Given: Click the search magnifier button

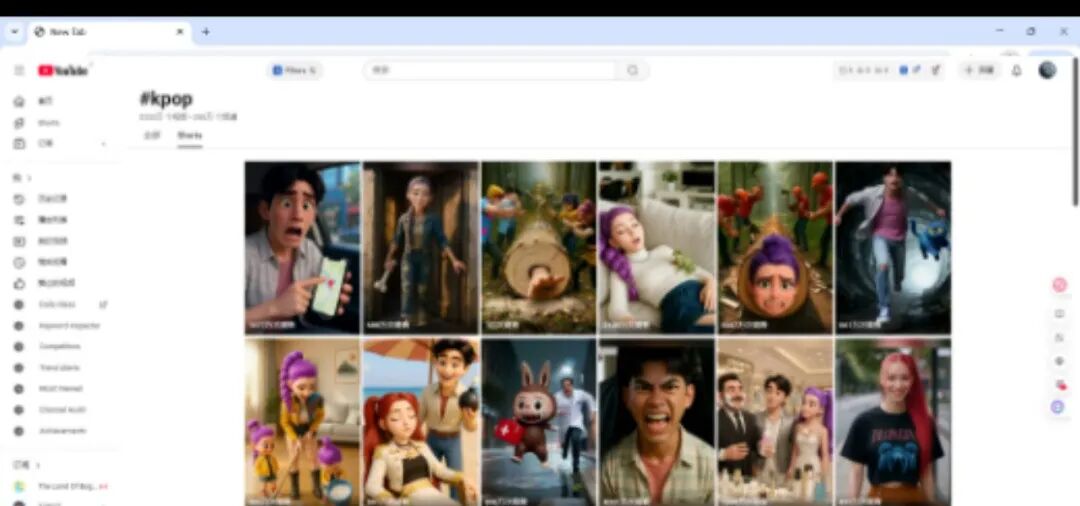Looking at the screenshot, I should pos(632,70).
